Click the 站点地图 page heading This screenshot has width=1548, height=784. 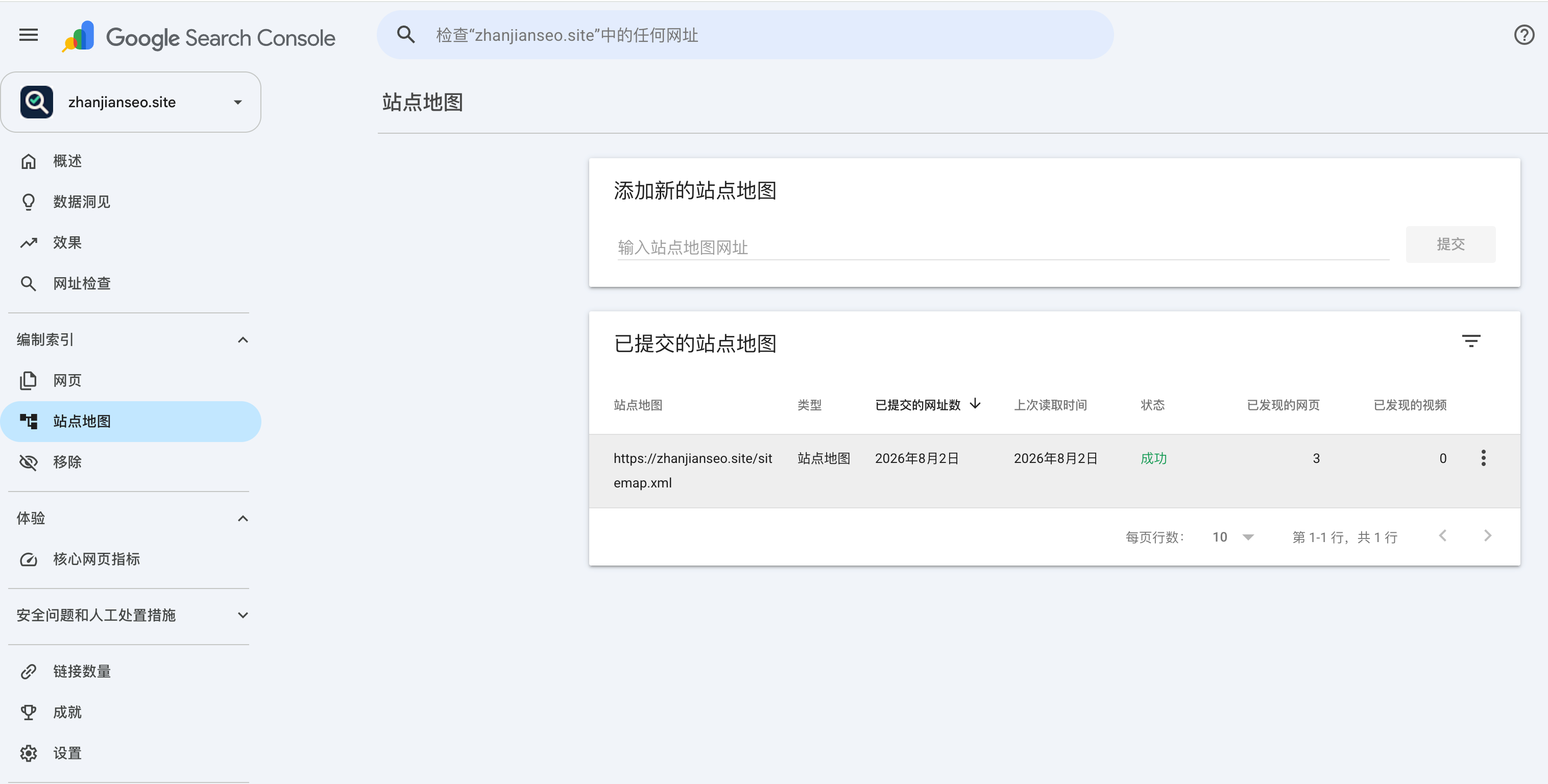click(422, 102)
